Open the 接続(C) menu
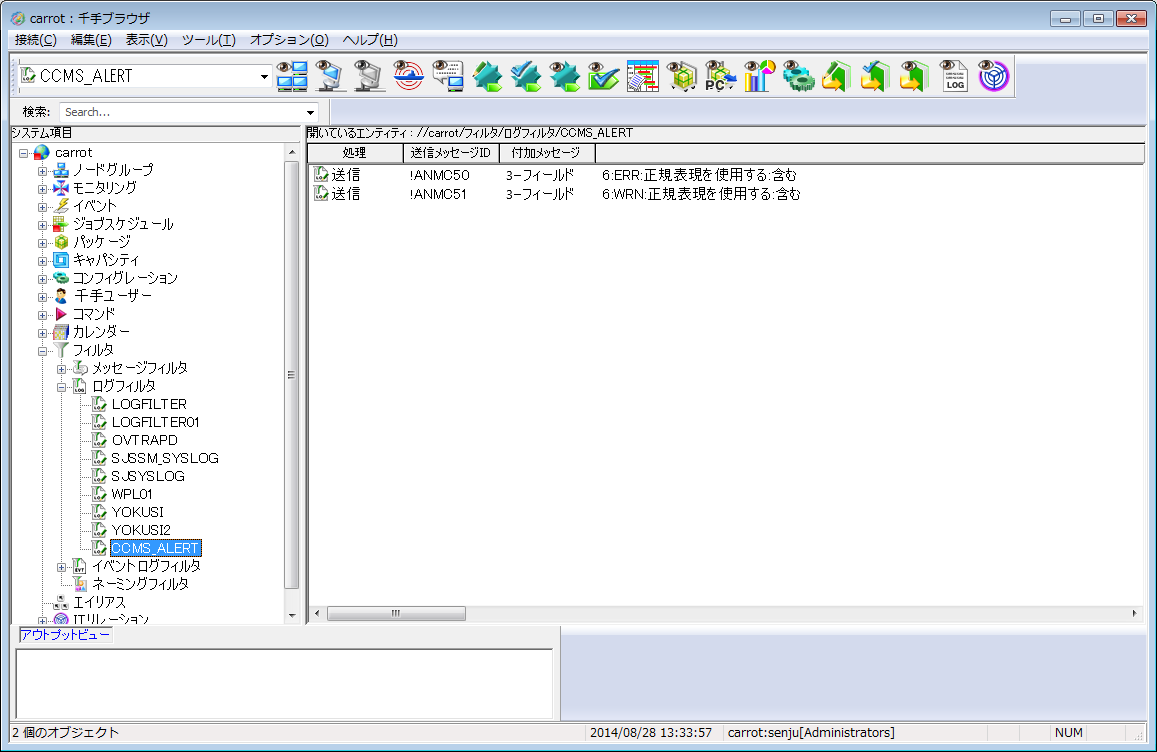The height and width of the screenshot is (752, 1157). tap(35, 40)
